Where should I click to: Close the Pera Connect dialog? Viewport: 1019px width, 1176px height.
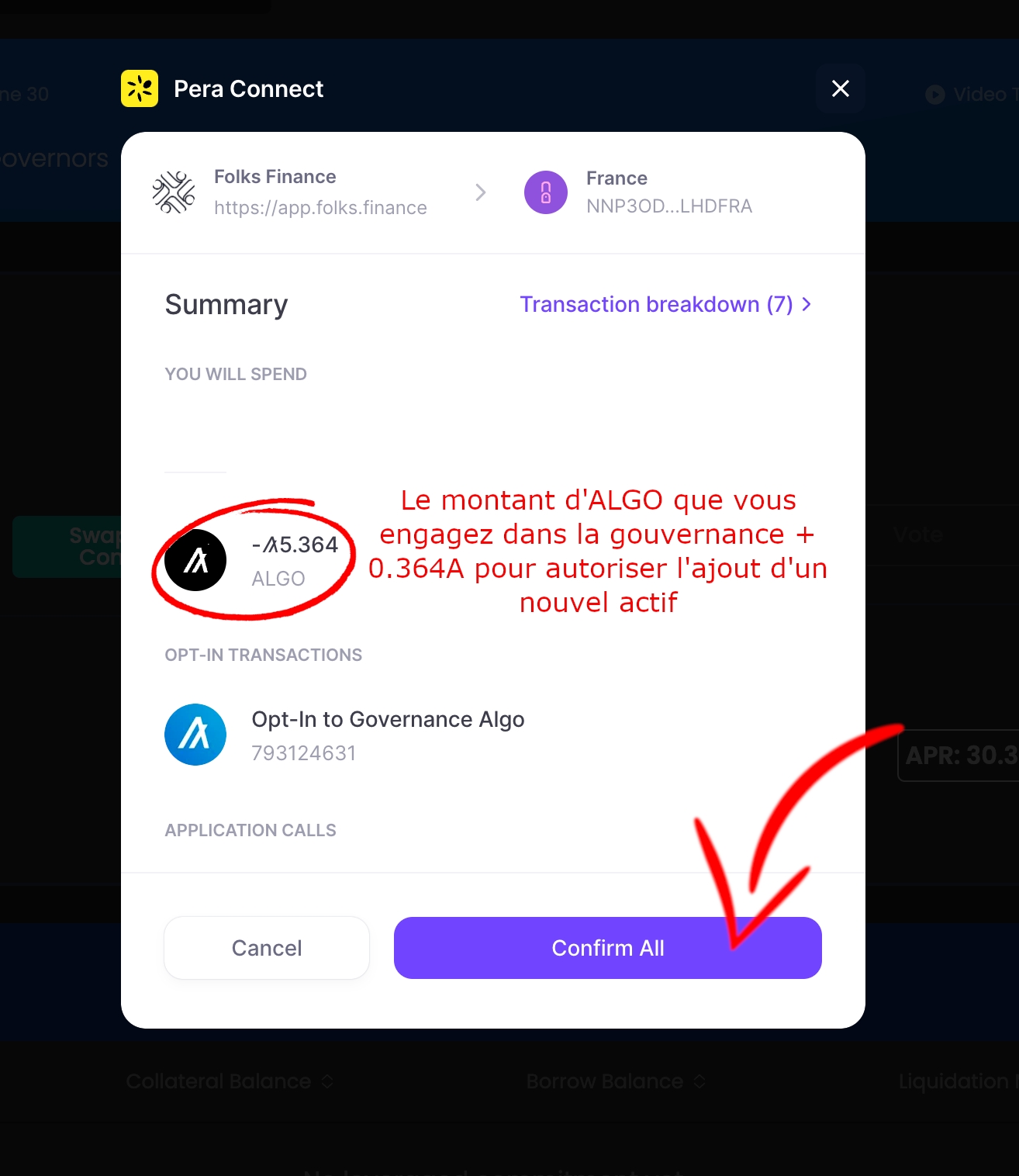[841, 88]
